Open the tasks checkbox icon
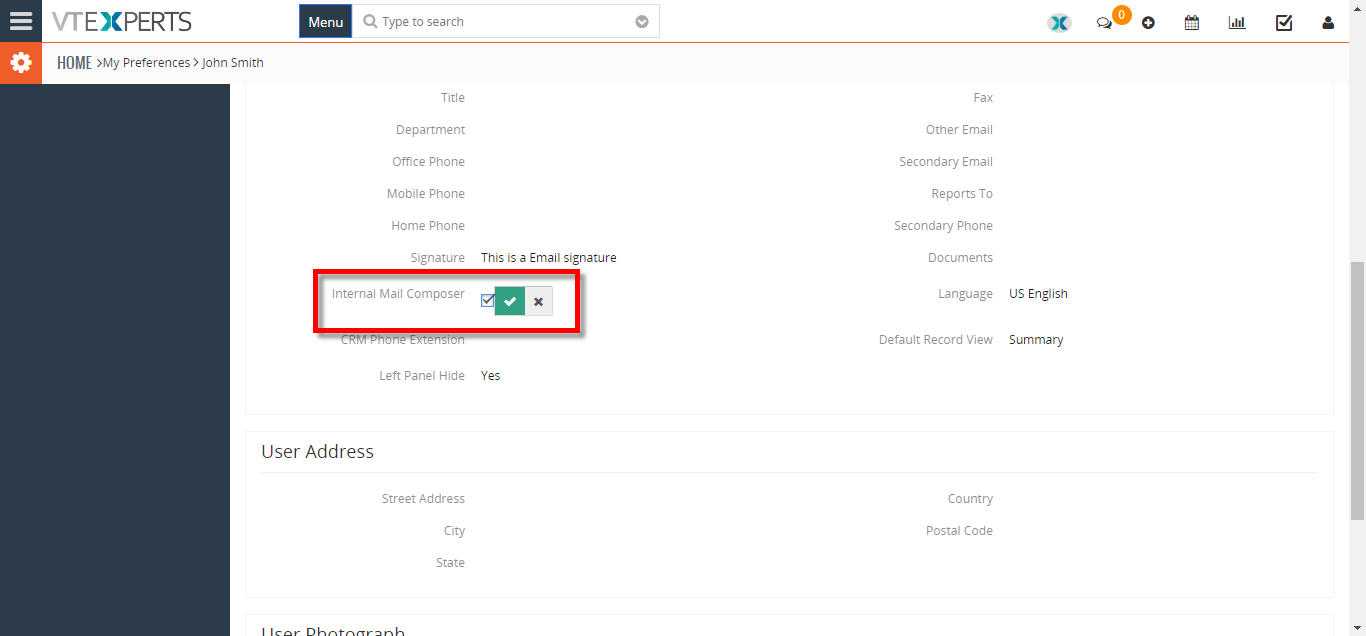This screenshot has height=636, width=1366. tap(1284, 22)
